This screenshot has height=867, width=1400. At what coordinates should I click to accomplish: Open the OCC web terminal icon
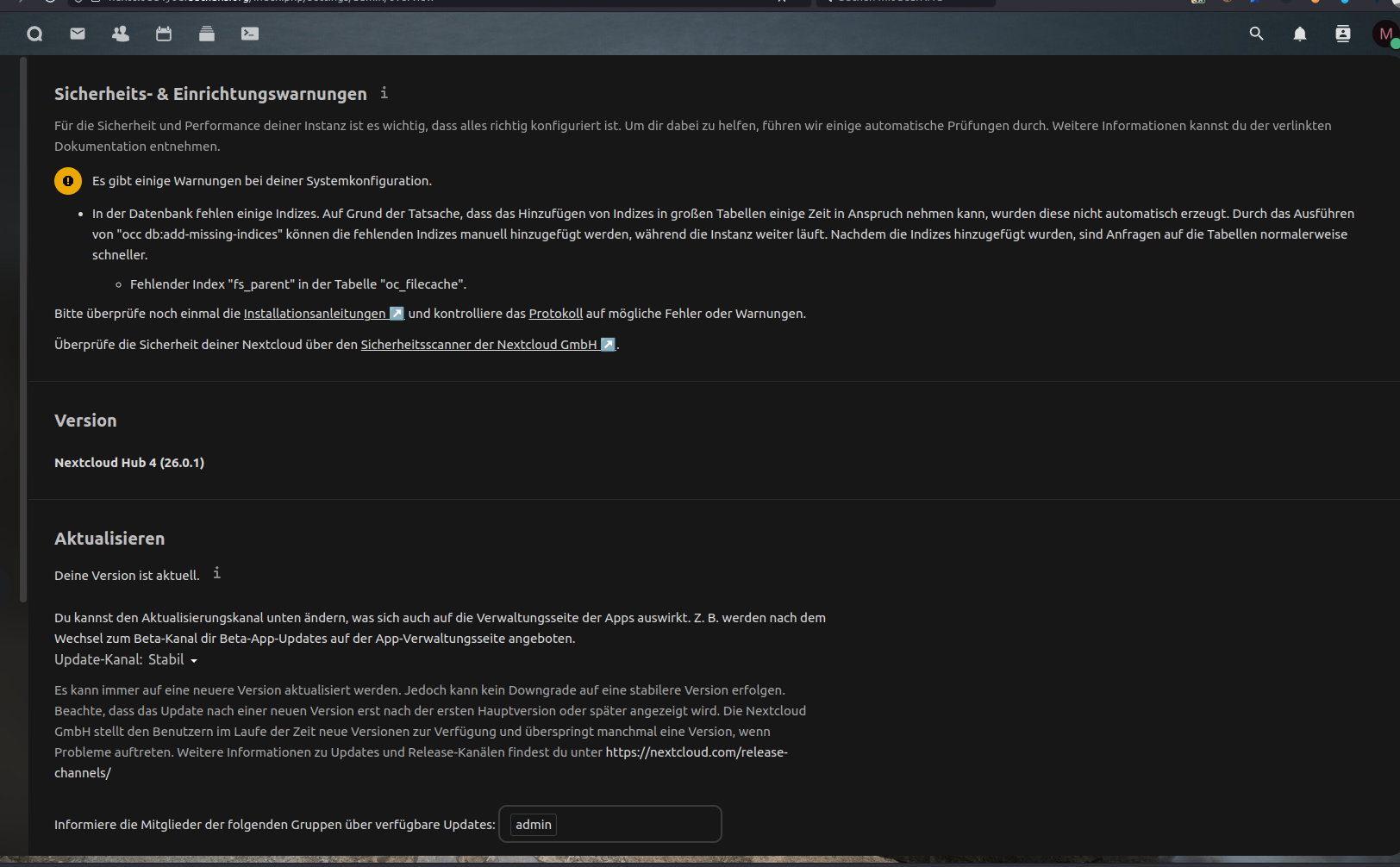point(250,34)
